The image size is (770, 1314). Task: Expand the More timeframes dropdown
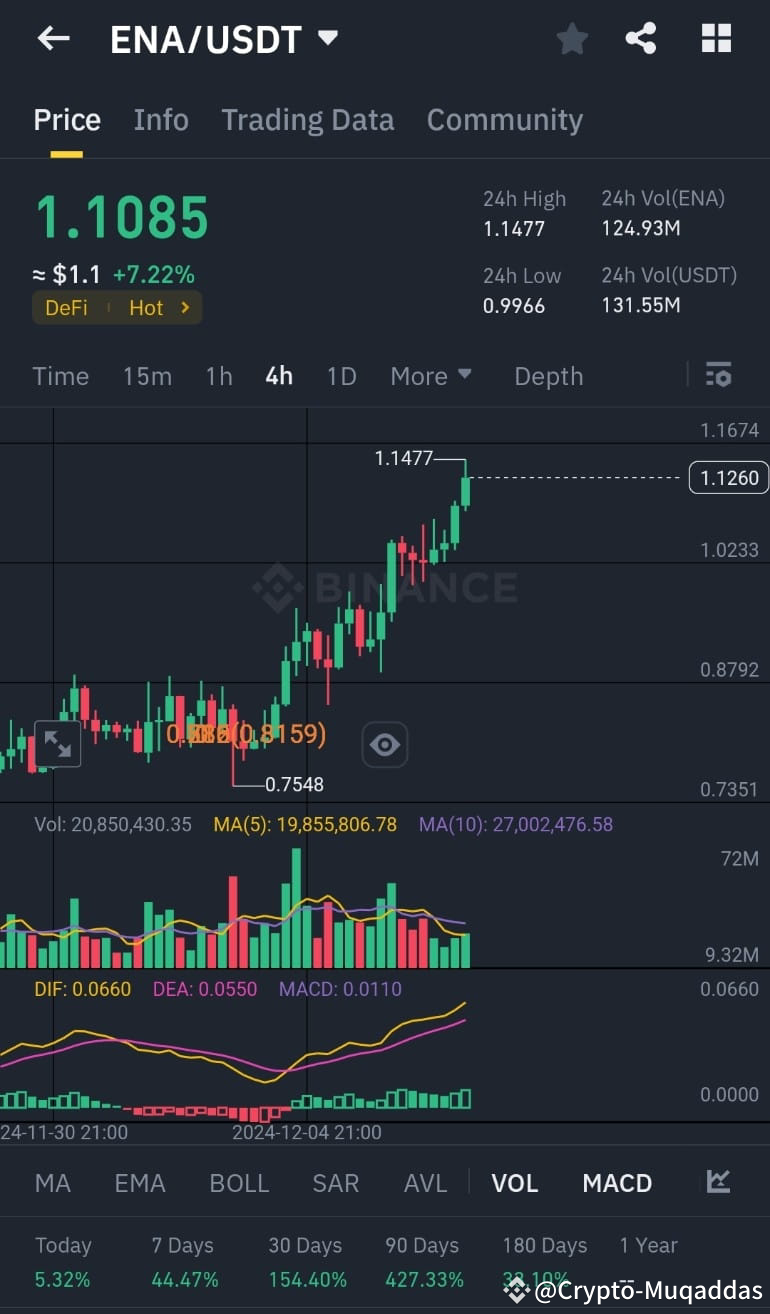[430, 375]
